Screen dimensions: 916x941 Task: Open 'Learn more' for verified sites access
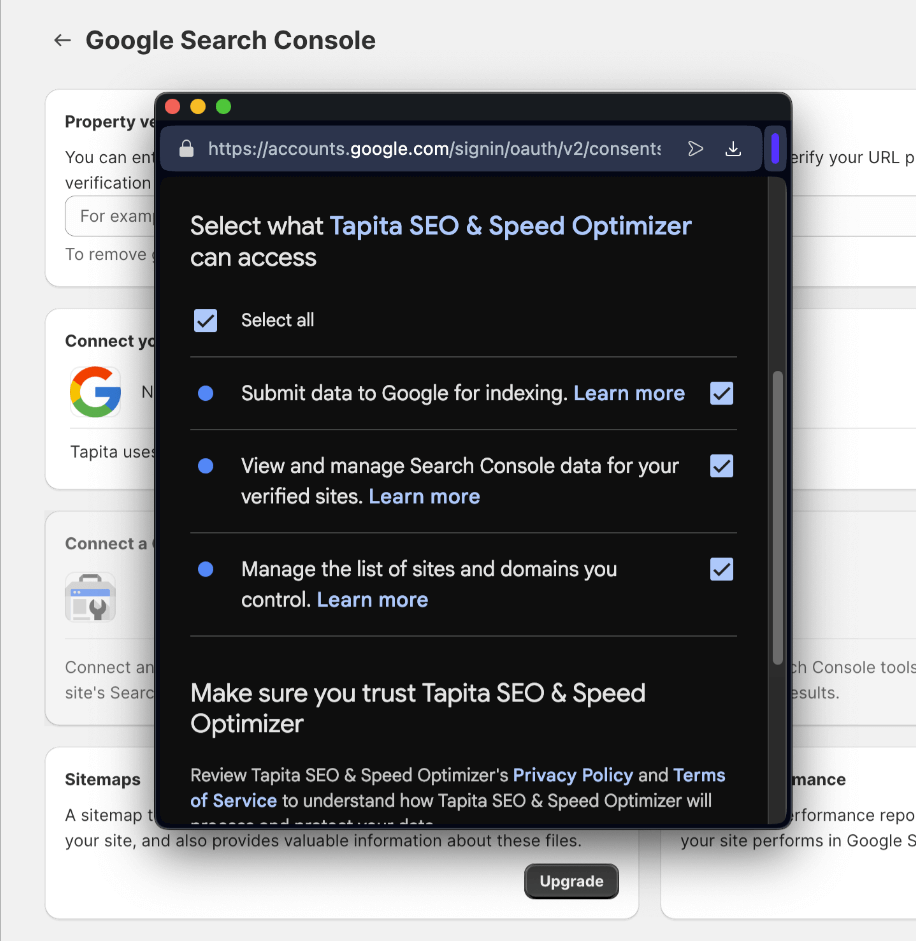pos(424,496)
